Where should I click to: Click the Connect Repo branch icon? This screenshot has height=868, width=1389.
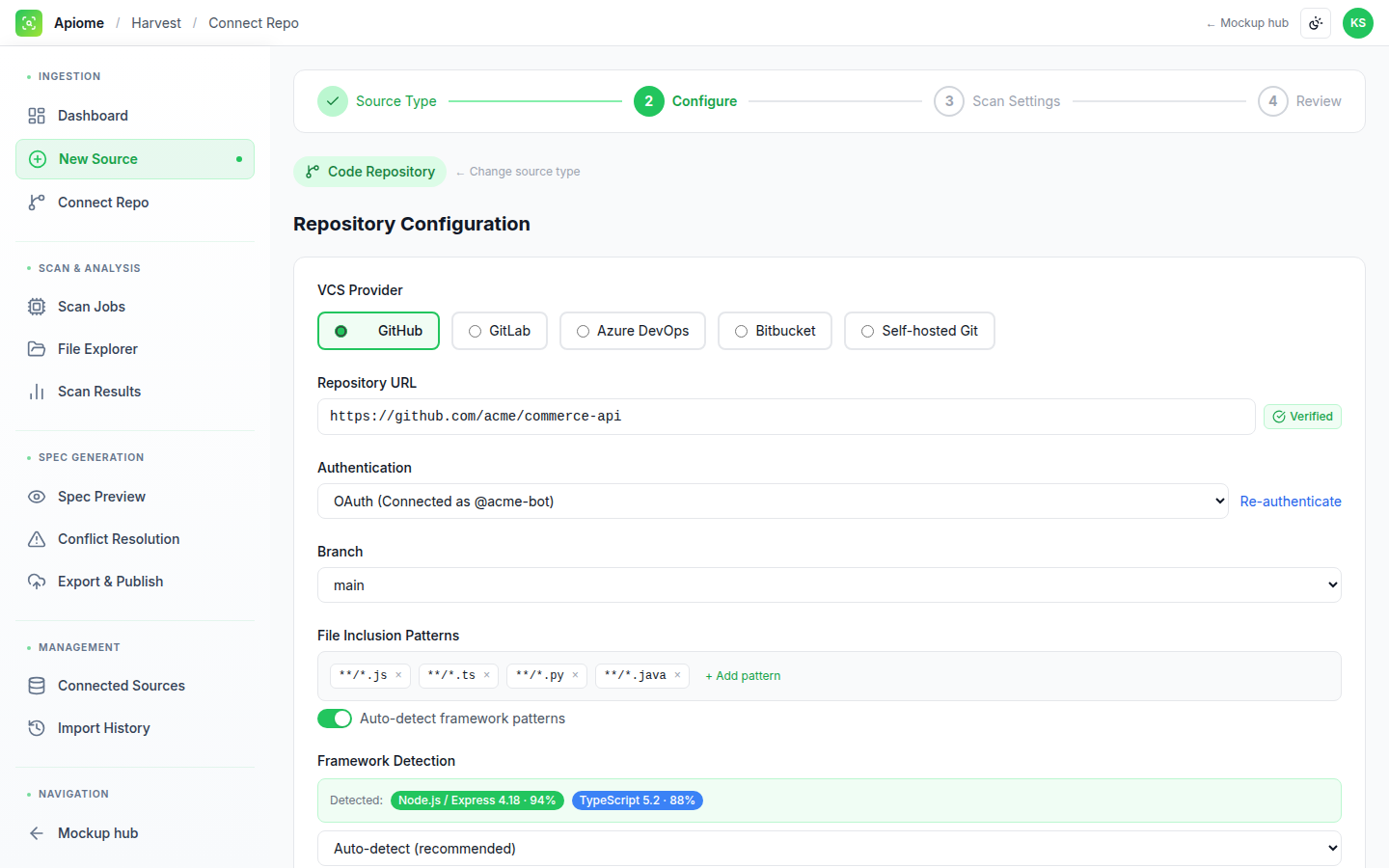[37, 203]
